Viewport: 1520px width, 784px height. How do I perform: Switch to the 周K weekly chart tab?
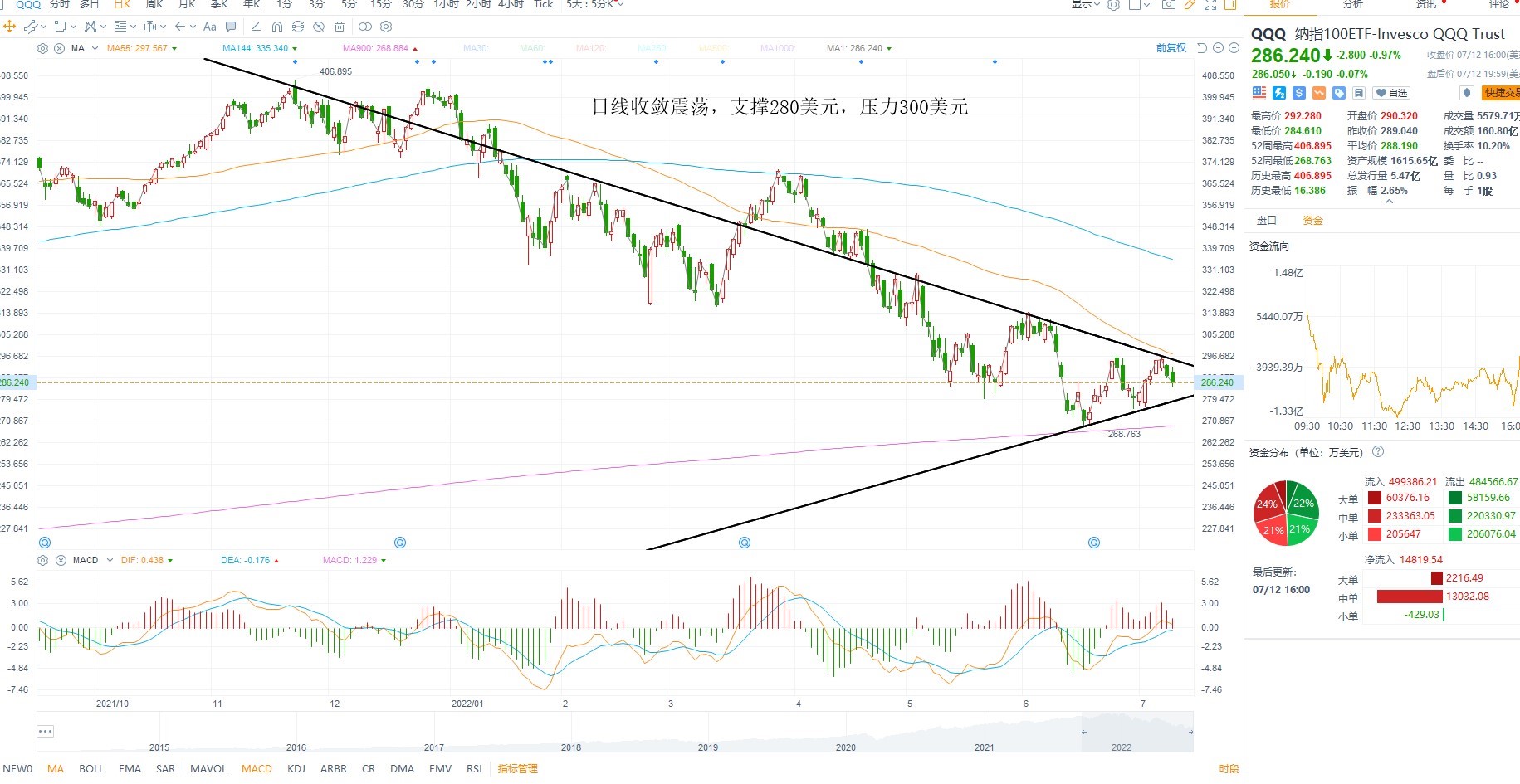[x=154, y=4]
